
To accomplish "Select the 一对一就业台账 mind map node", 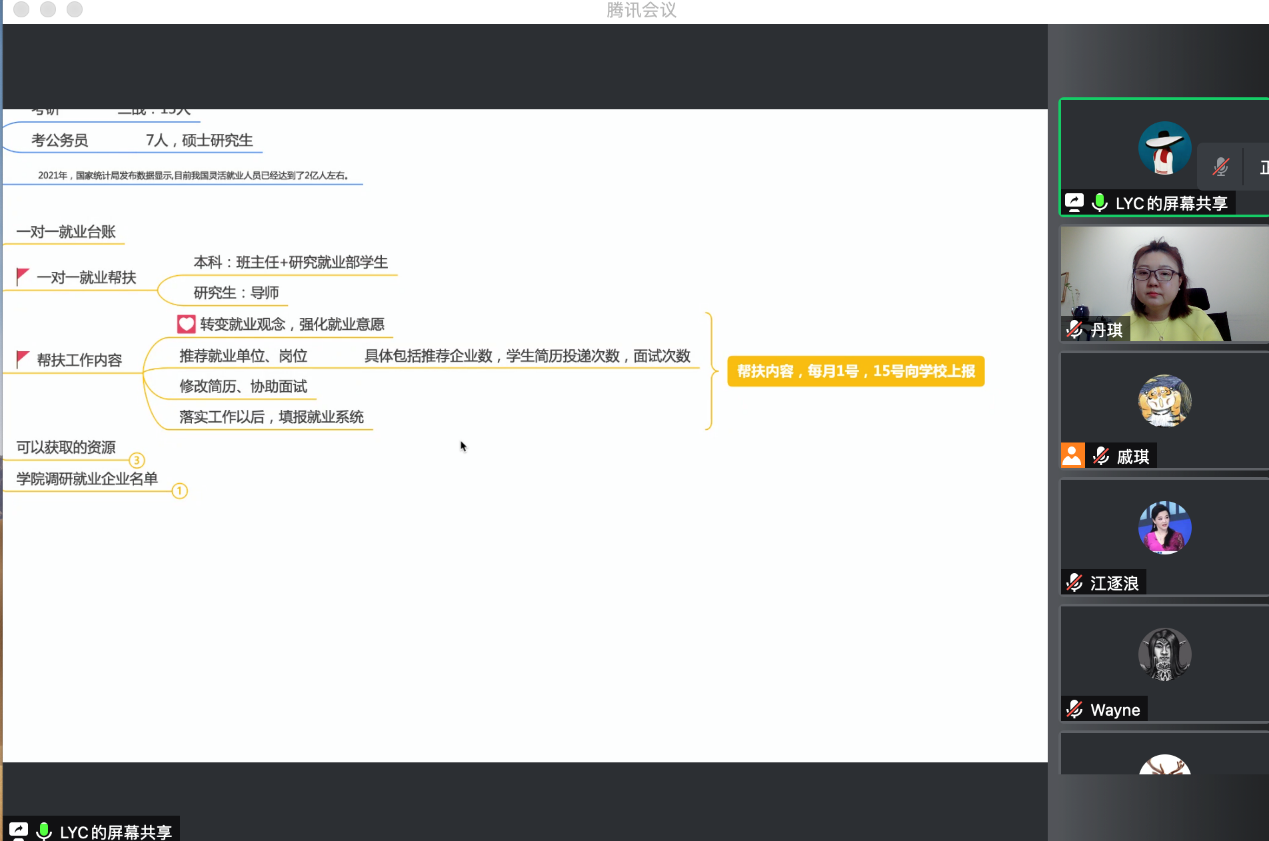I will 66,232.
